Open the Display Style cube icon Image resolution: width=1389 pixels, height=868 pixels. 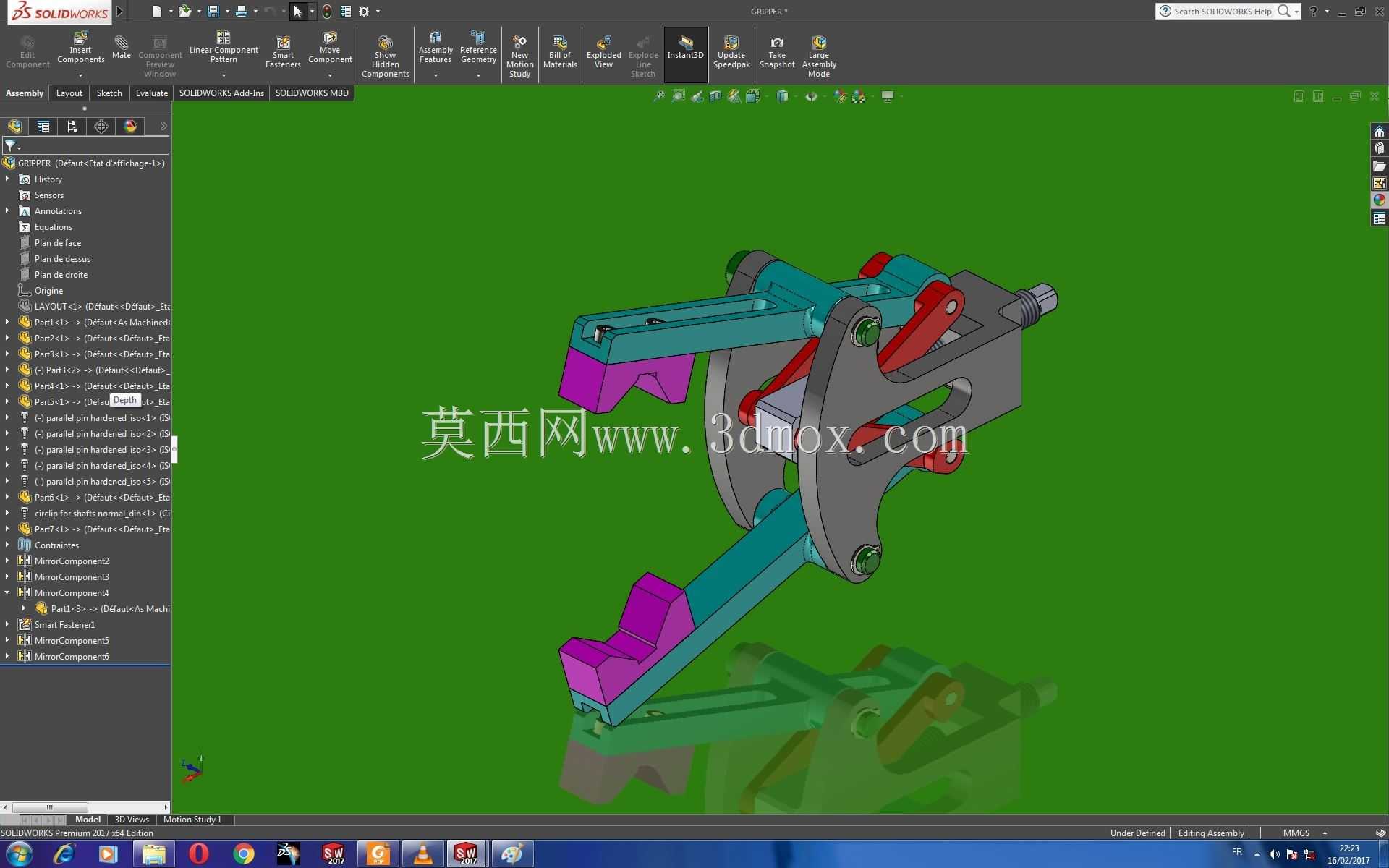(x=782, y=96)
